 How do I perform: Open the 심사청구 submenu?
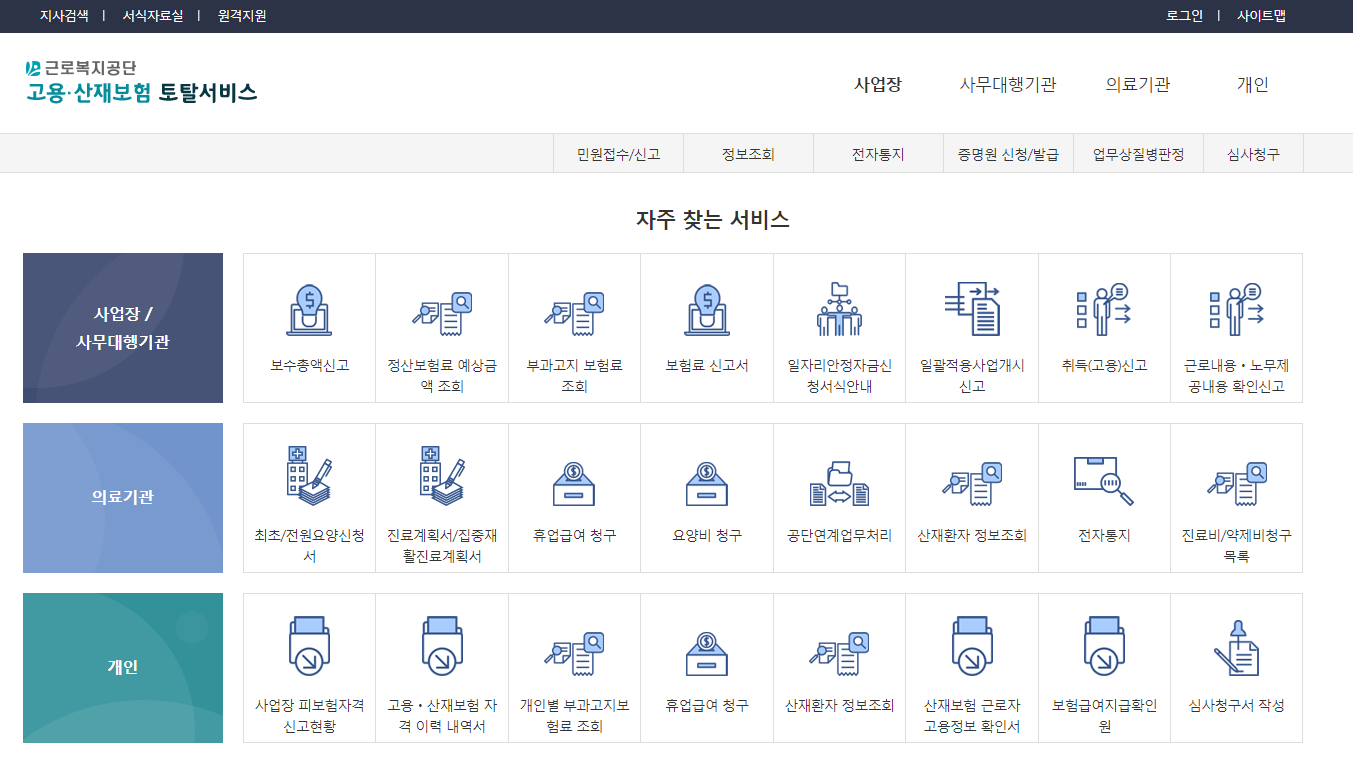pos(1253,154)
